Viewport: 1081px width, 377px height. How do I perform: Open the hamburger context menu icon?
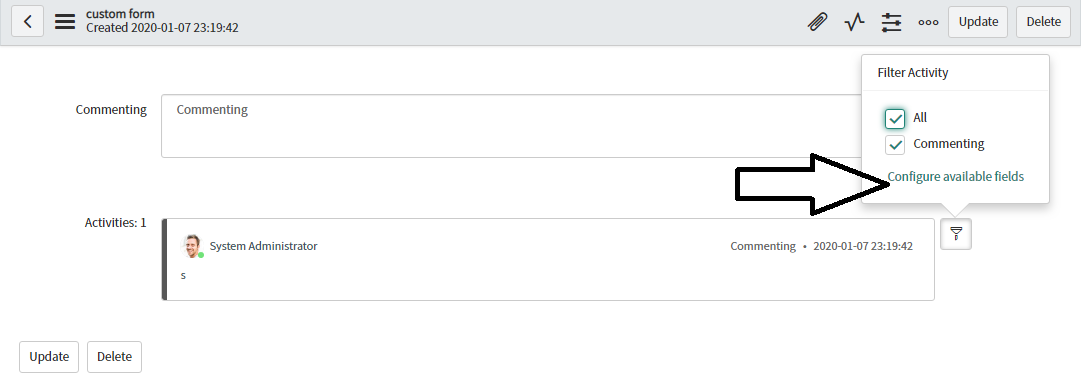pyautogui.click(x=65, y=21)
